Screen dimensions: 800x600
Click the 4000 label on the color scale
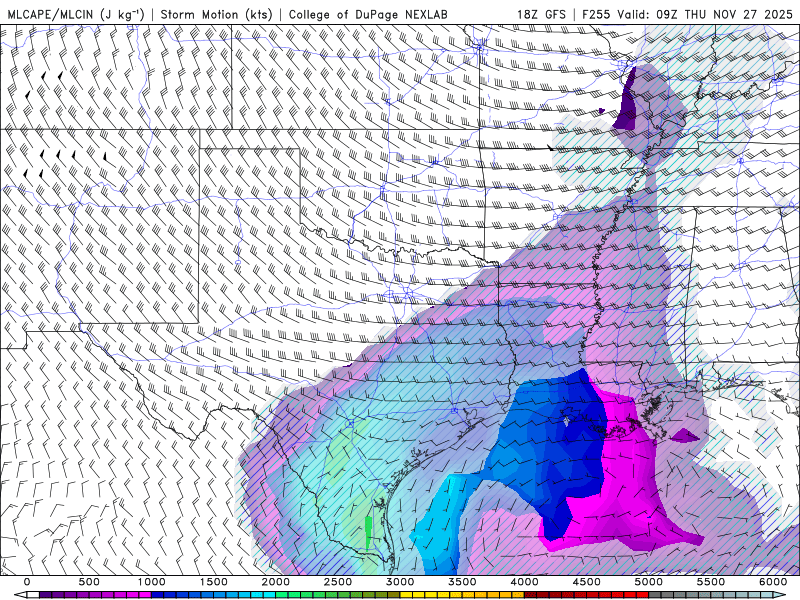pos(524,582)
